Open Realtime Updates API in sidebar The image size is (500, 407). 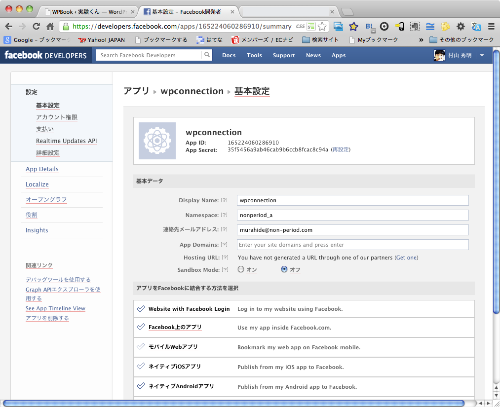(x=66, y=141)
